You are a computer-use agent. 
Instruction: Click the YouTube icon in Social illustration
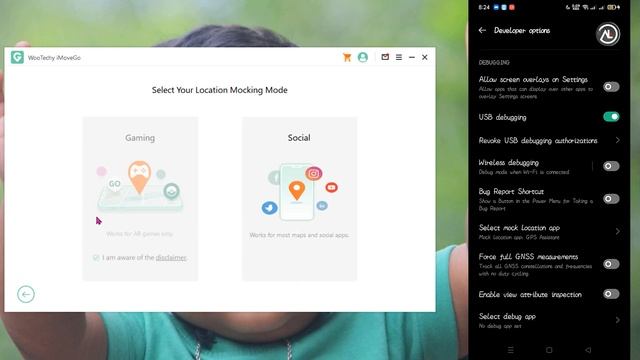coord(331,187)
